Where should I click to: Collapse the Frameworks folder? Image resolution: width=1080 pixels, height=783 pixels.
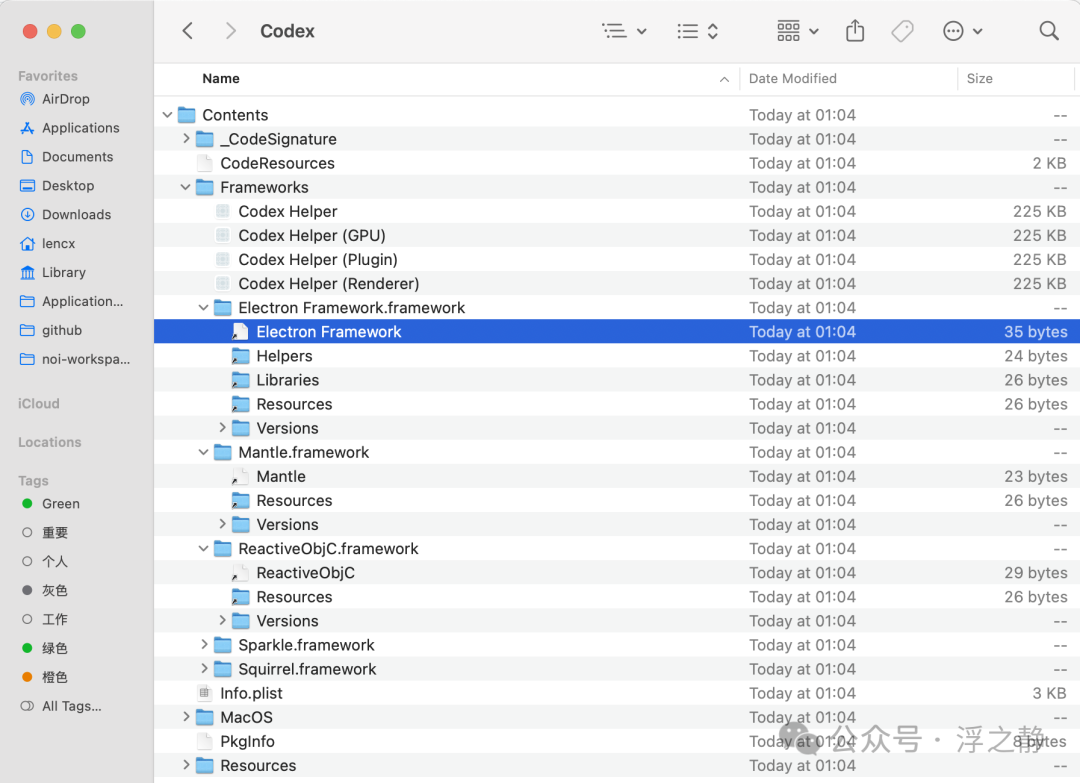click(185, 187)
